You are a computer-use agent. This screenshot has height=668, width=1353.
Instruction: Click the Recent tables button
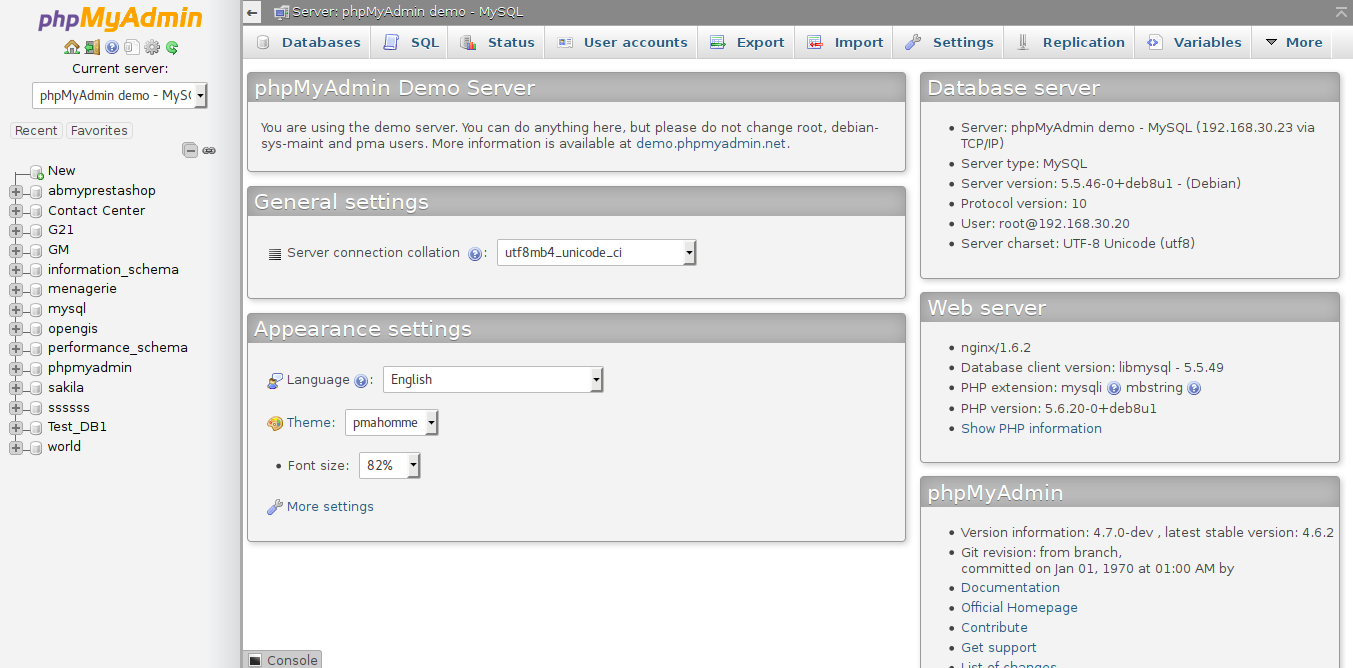click(x=36, y=131)
